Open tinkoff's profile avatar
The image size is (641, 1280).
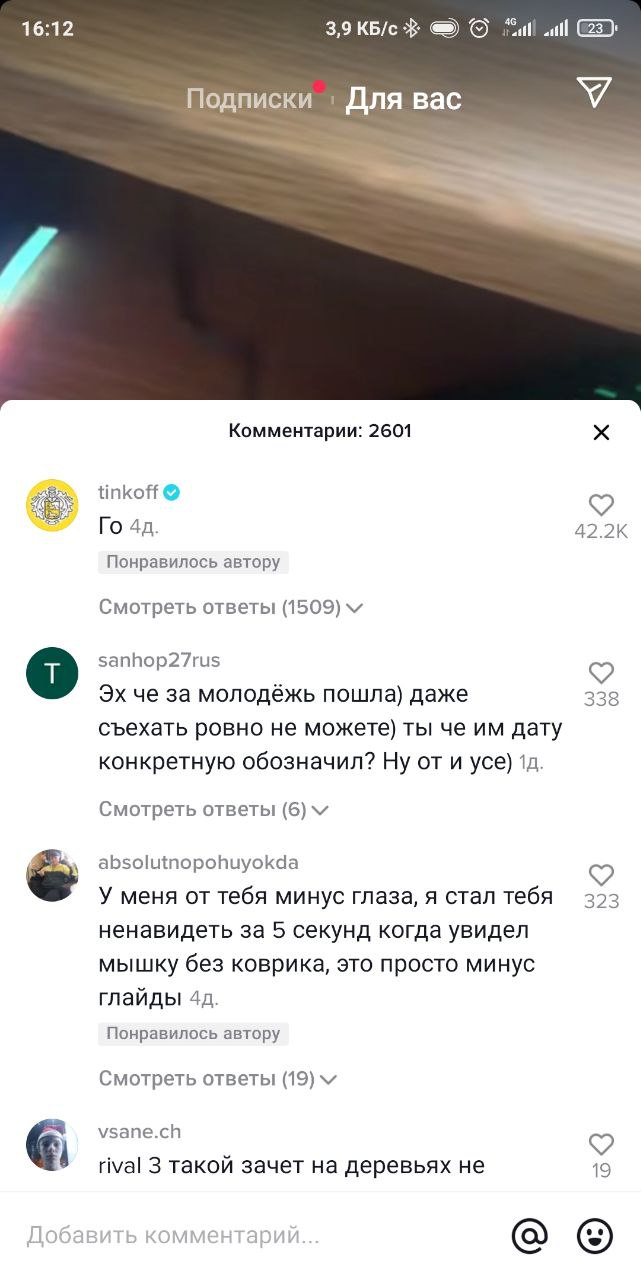tap(52, 505)
